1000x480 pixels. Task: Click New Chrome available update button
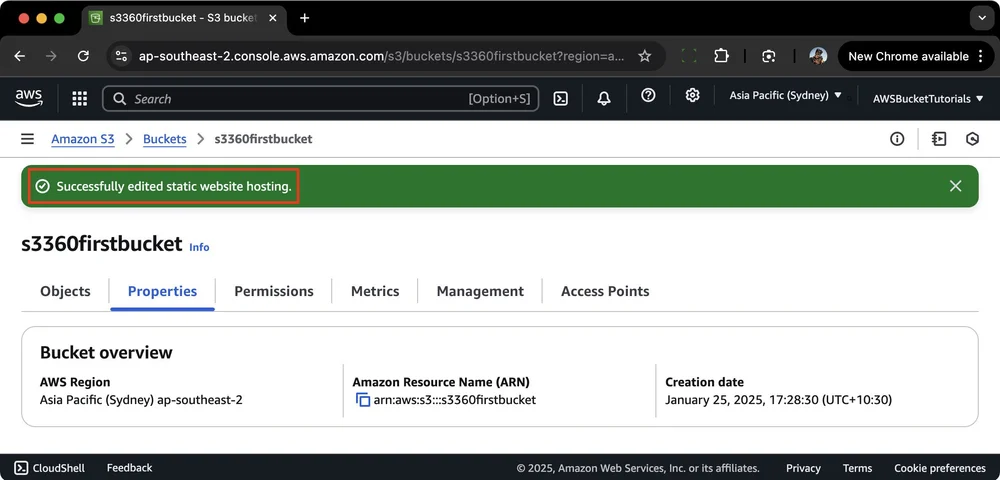point(914,56)
